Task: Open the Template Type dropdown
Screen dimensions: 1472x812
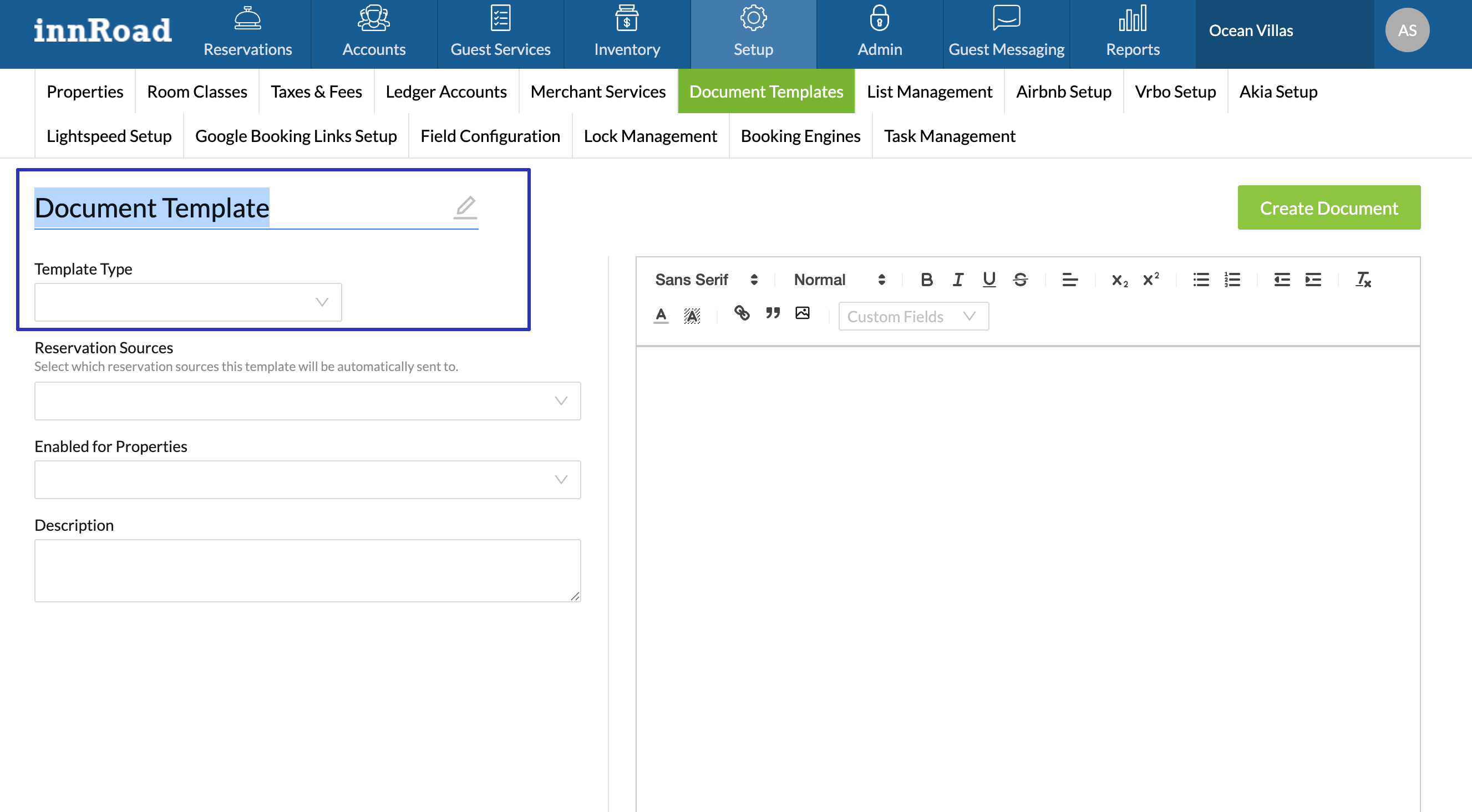Action: (188, 302)
